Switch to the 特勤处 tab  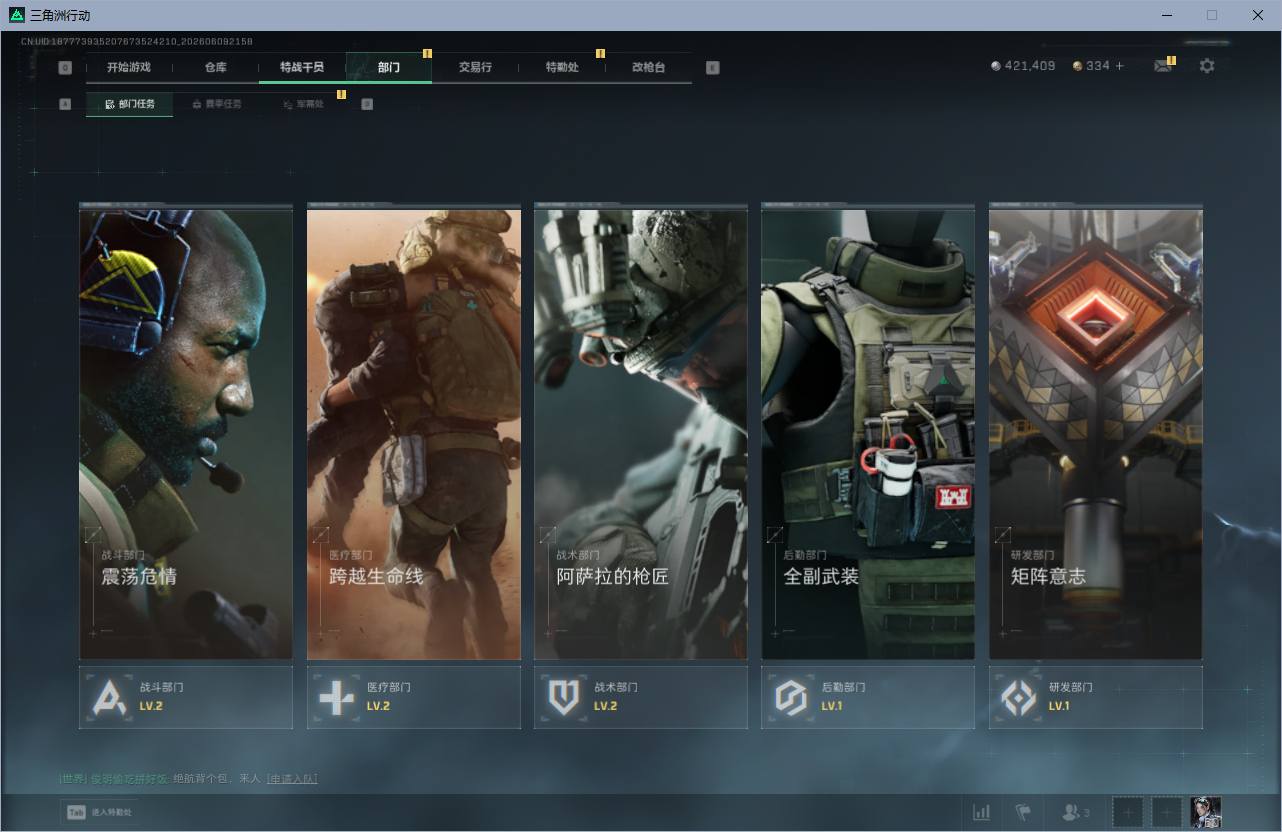(x=562, y=67)
